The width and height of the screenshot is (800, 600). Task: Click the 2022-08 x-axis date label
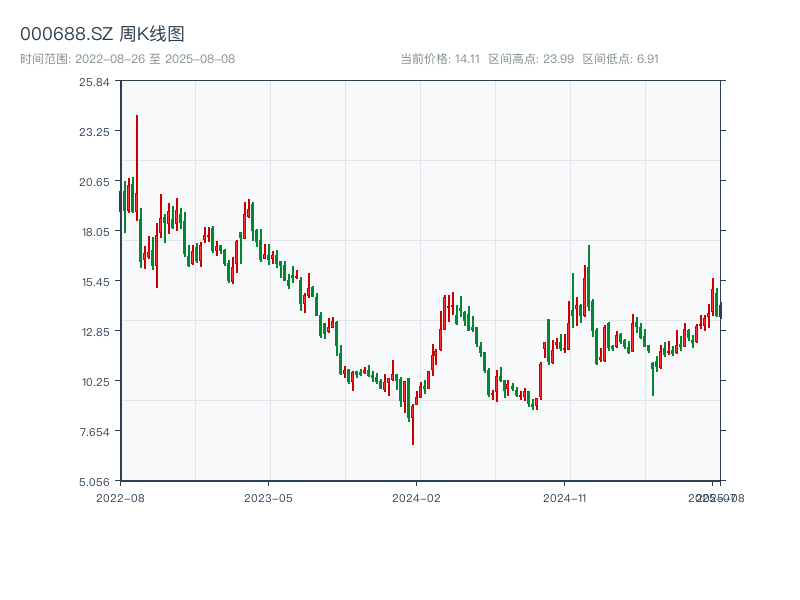tap(120, 497)
